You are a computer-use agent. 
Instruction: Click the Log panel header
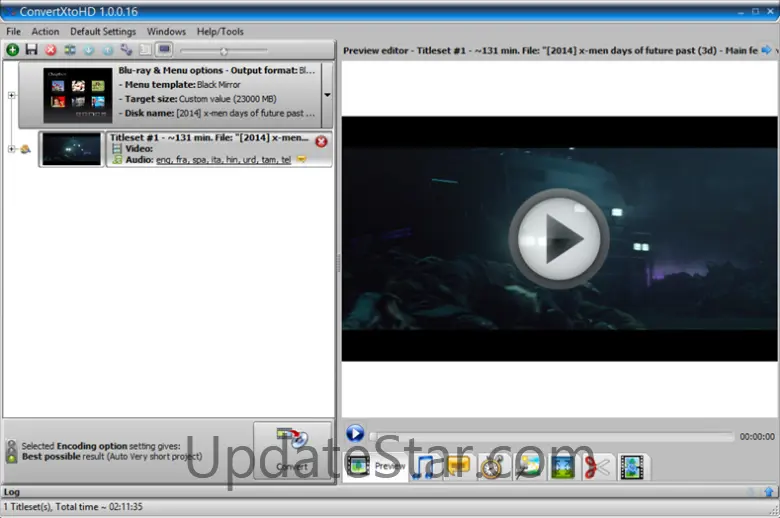[390, 492]
